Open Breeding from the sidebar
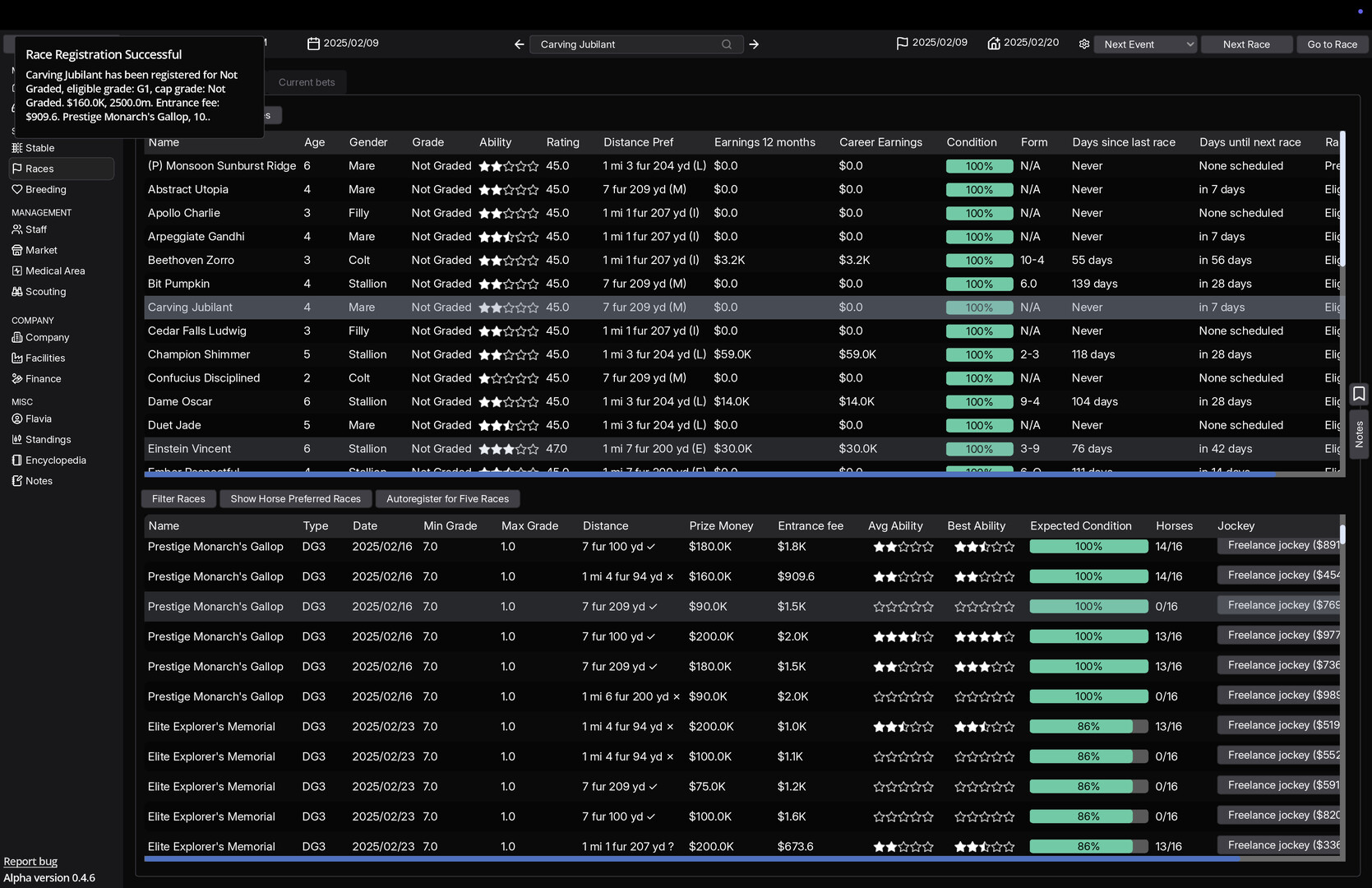The width and height of the screenshot is (1372, 888). tap(45, 190)
